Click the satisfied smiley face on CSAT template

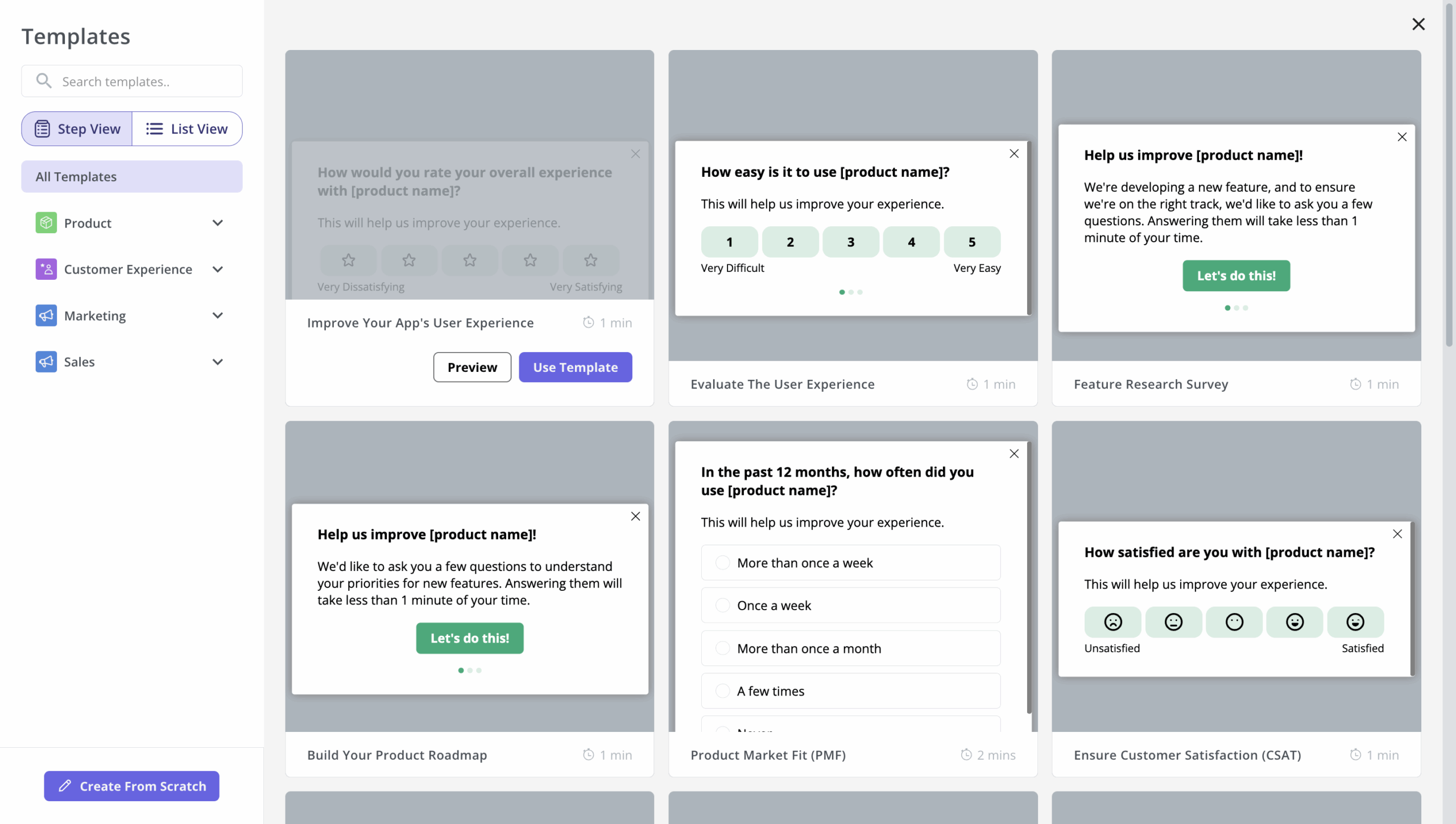1355,622
